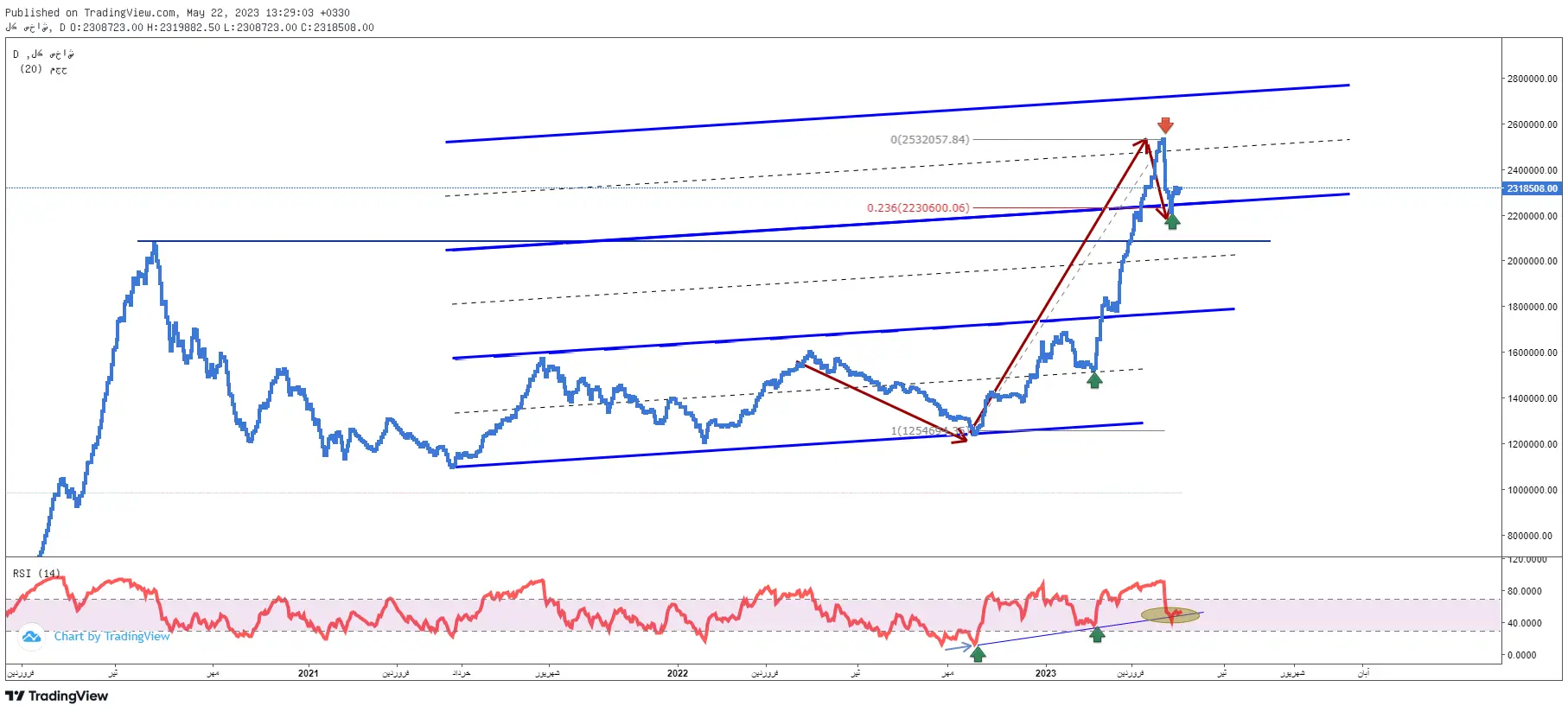Click the 2023 year label on the time axis
This screenshot has height=712, width=1568.
(x=1046, y=673)
